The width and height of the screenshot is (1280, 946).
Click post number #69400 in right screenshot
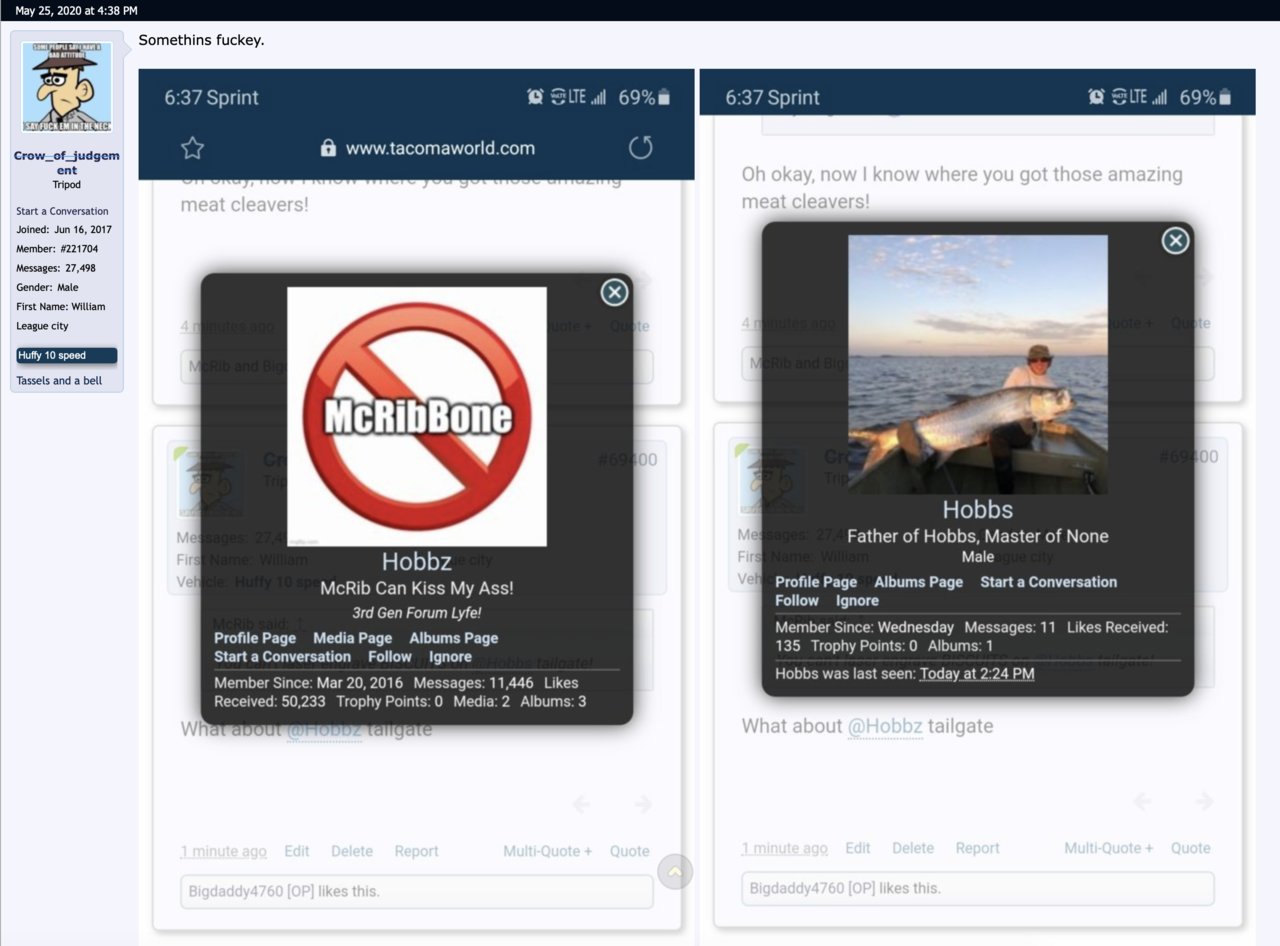[1188, 457]
